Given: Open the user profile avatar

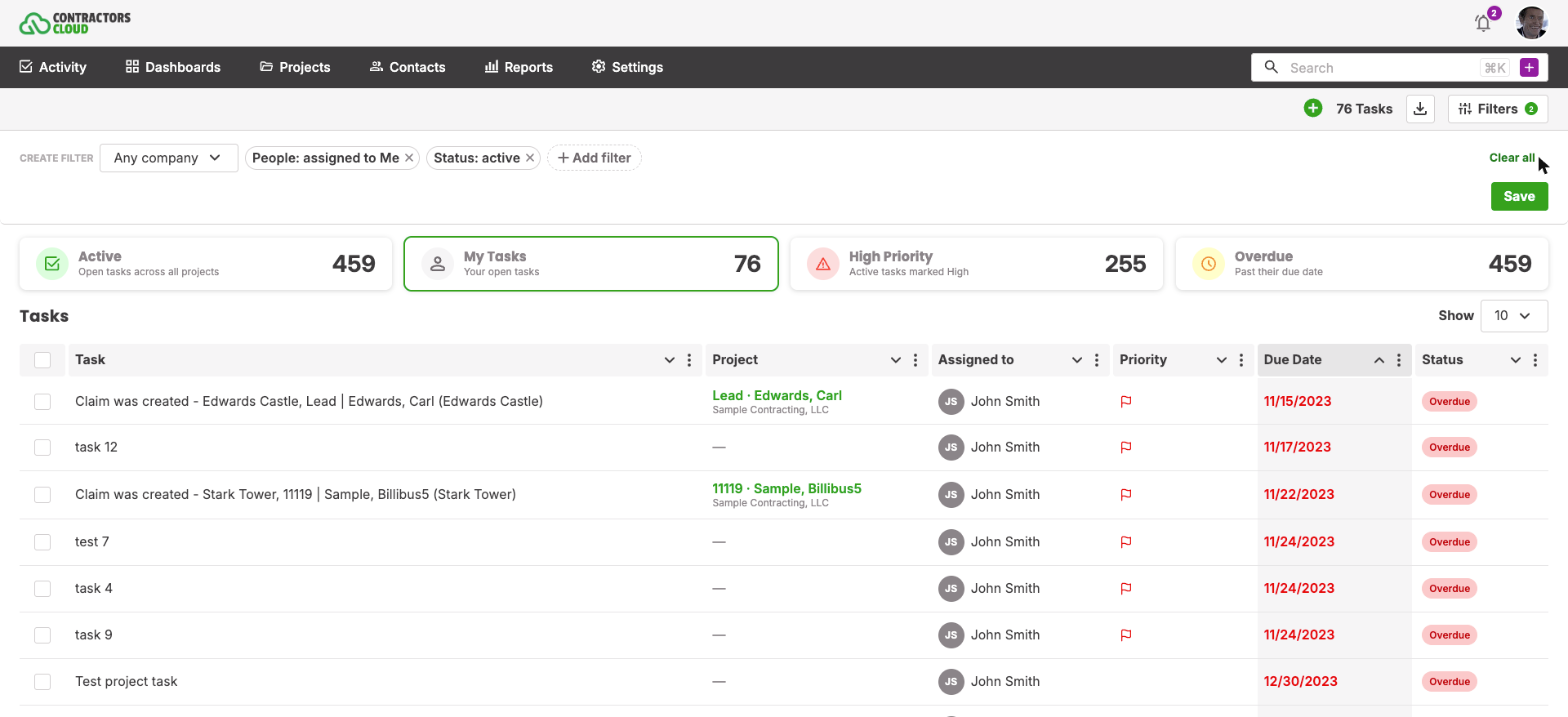Looking at the screenshot, I should (x=1532, y=23).
